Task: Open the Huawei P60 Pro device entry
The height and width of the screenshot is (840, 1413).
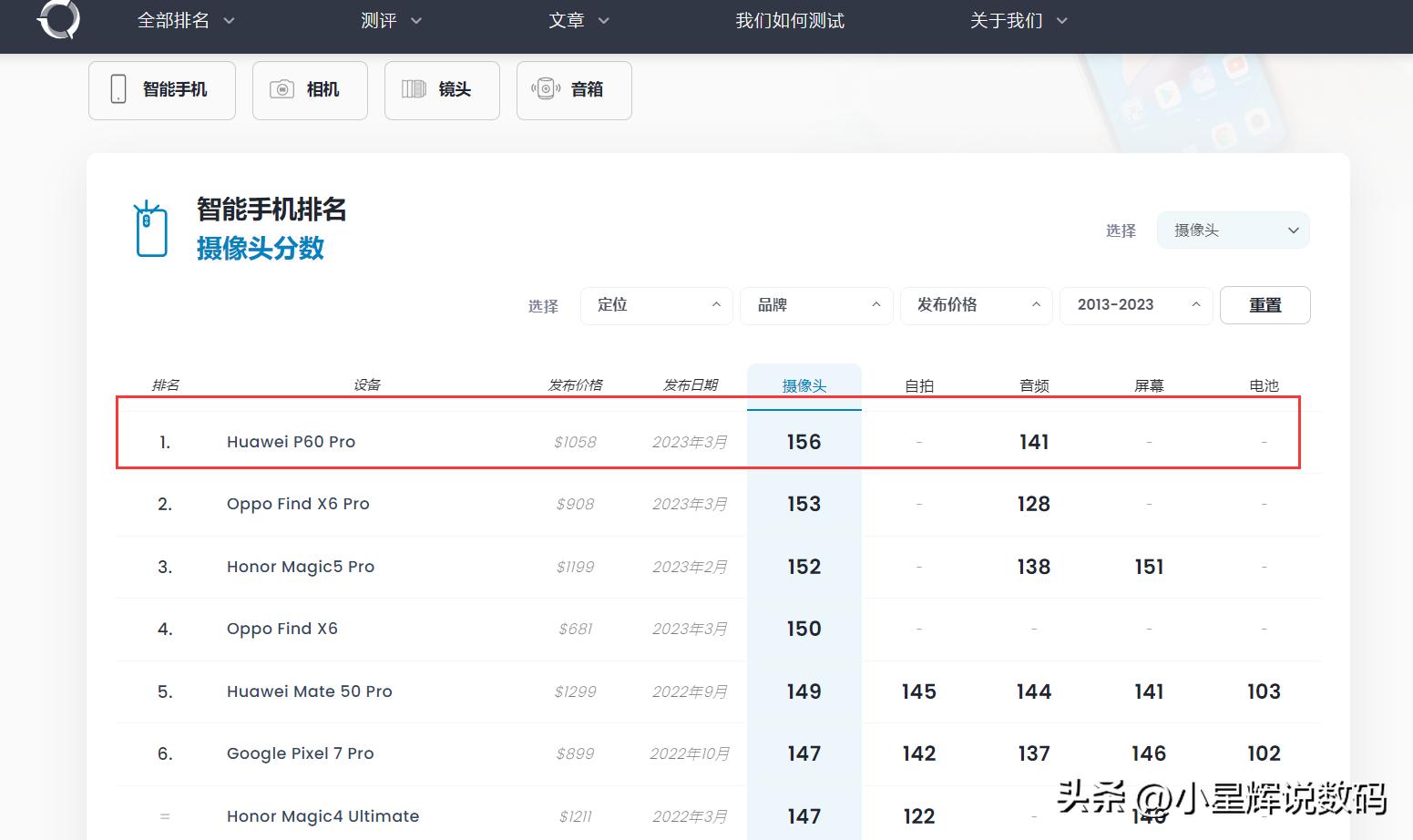Action: click(292, 441)
